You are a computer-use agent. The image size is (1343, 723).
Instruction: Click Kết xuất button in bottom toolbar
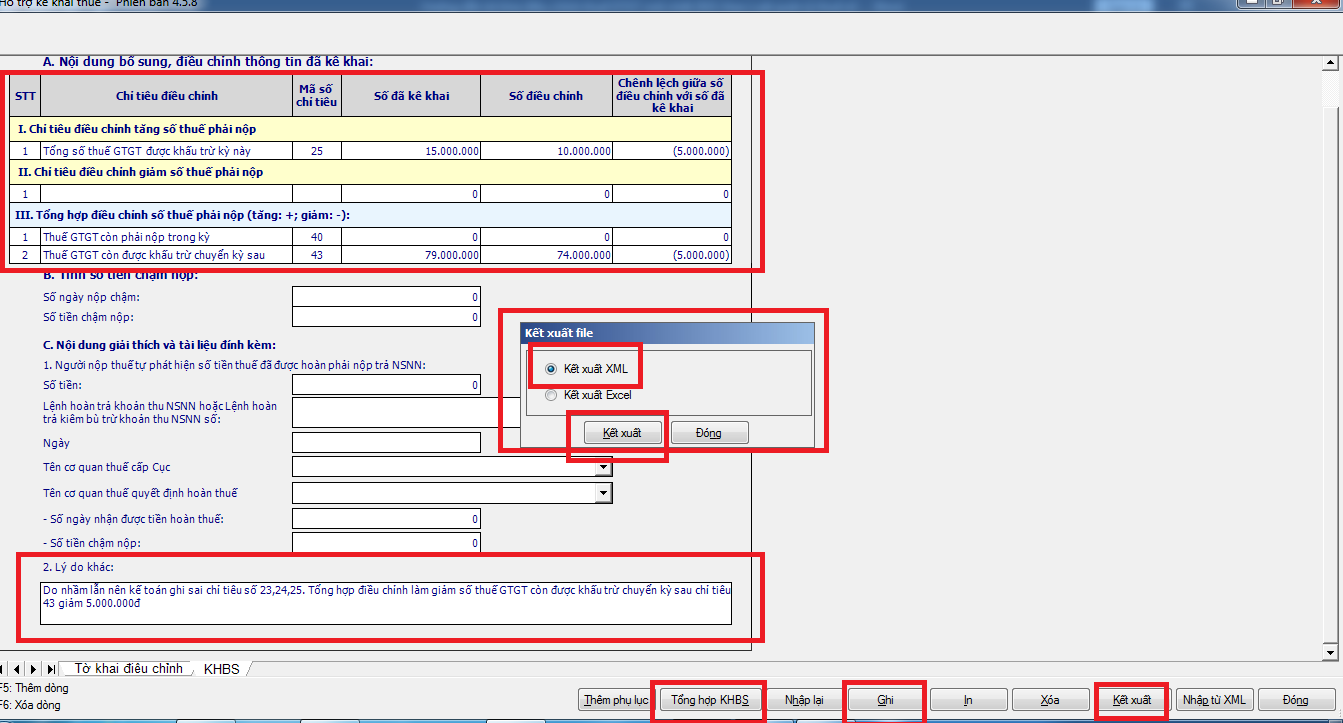click(1132, 700)
